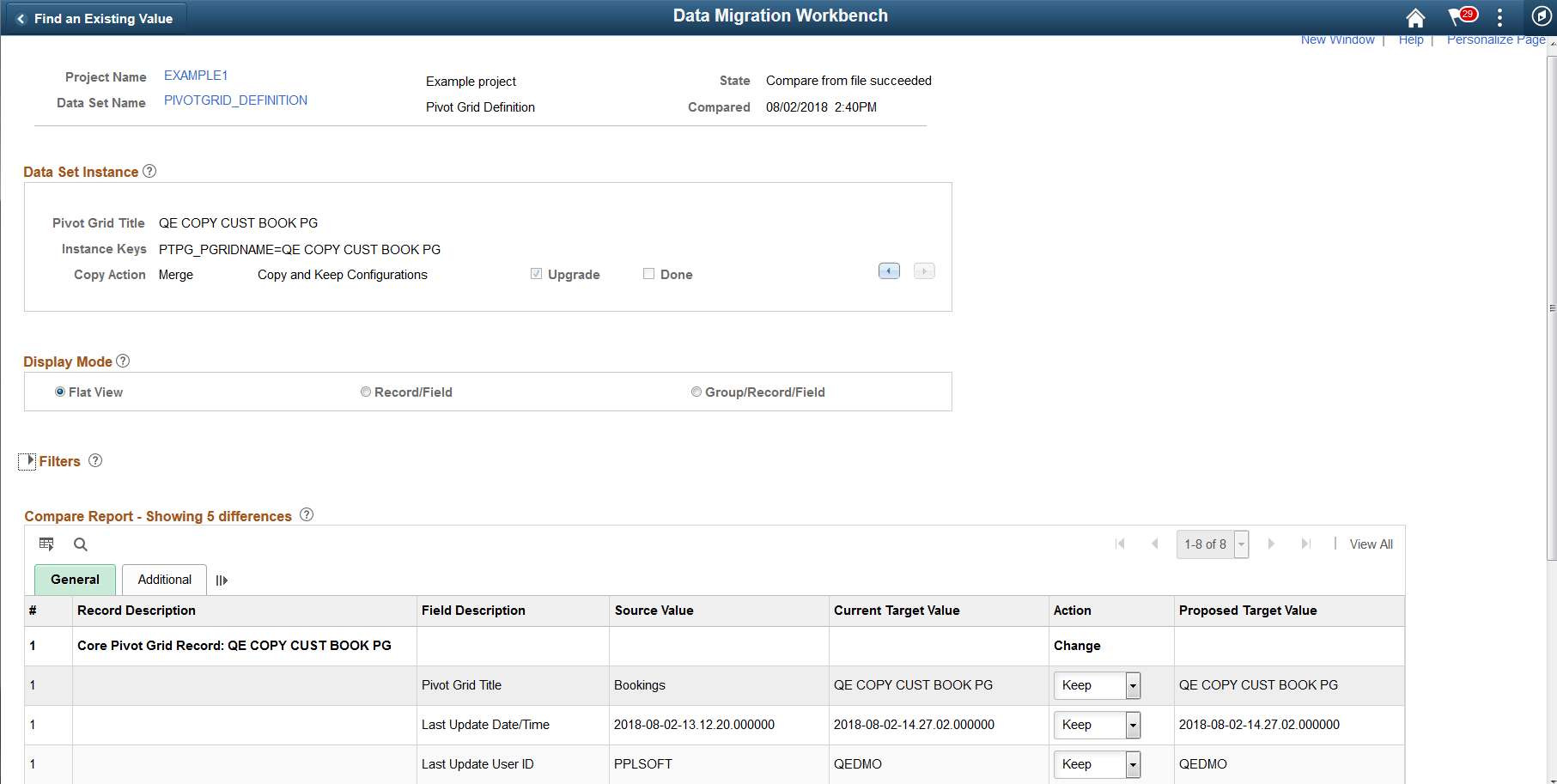Check the Done checkbox
Viewport: 1557px width, 784px height.
click(648, 274)
